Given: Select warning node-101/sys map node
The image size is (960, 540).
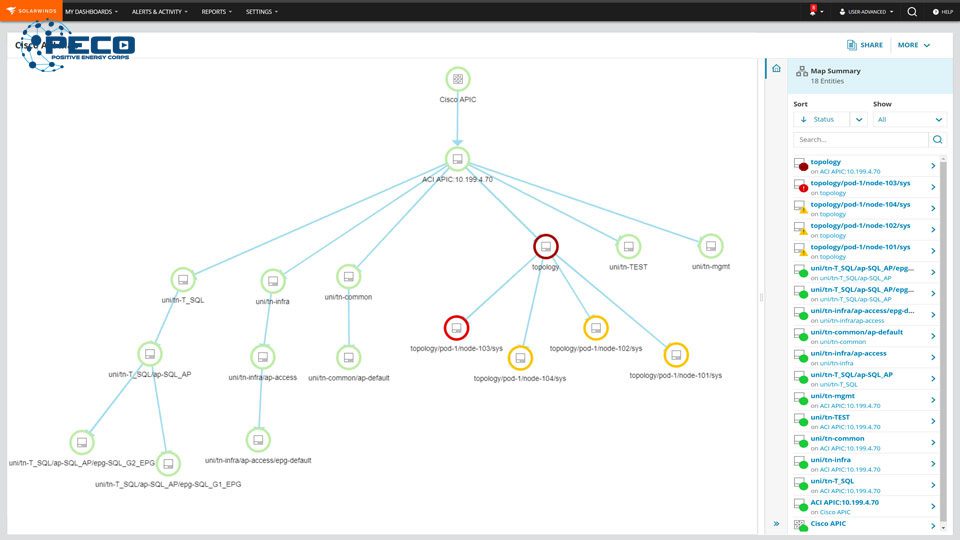Looking at the screenshot, I should point(676,355).
